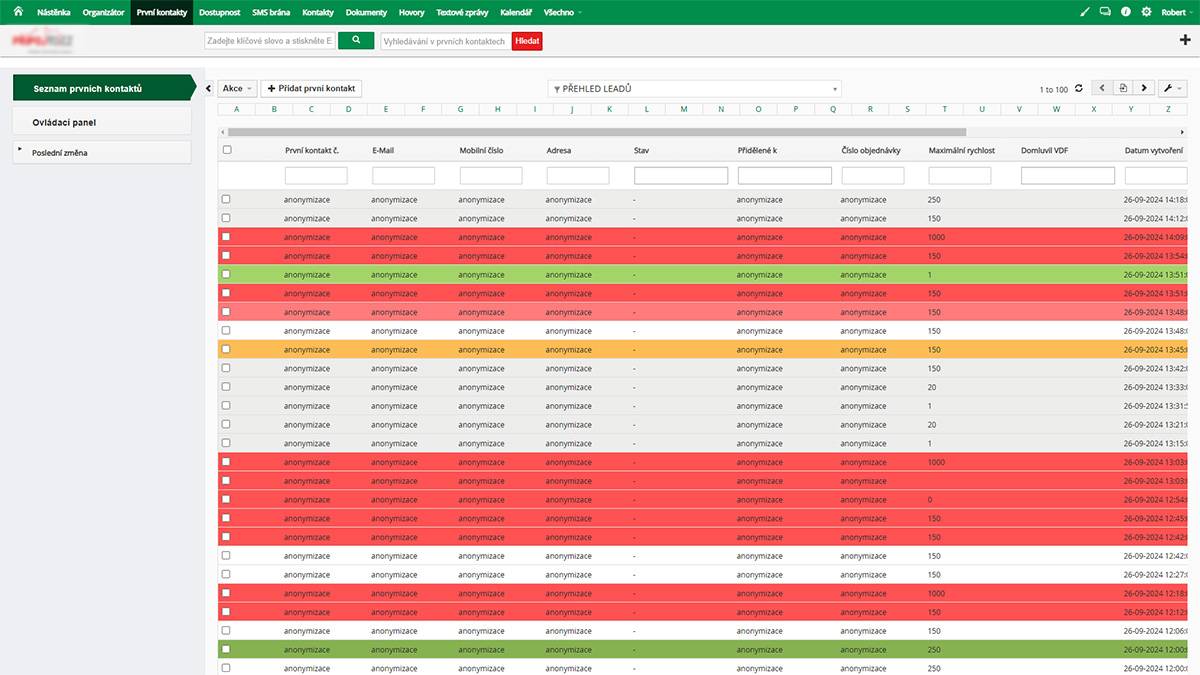The height and width of the screenshot is (675, 1200).
Task: Open the chat messages icon
Action: [x=1105, y=12]
